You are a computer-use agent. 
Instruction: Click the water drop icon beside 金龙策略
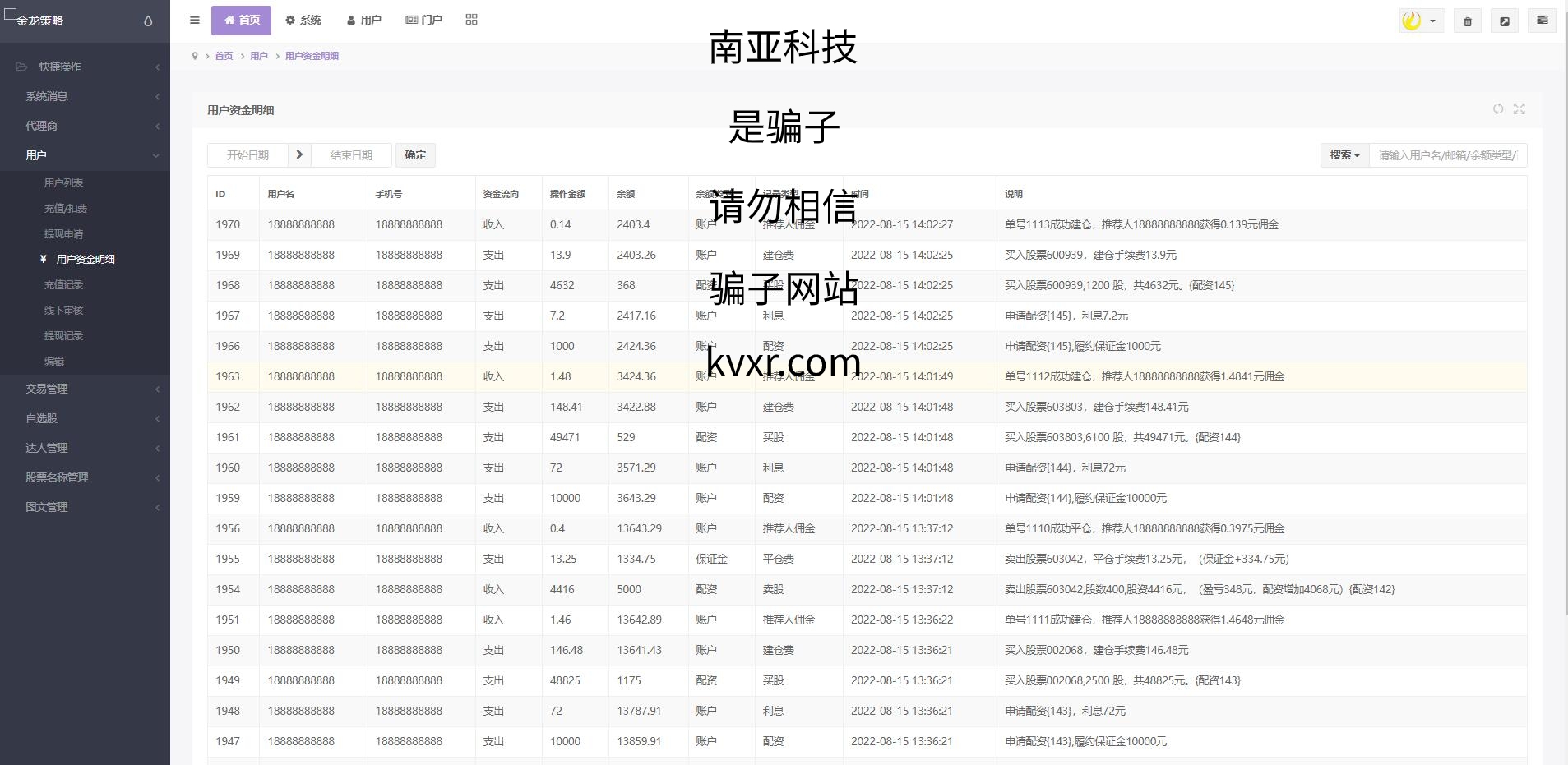[148, 21]
